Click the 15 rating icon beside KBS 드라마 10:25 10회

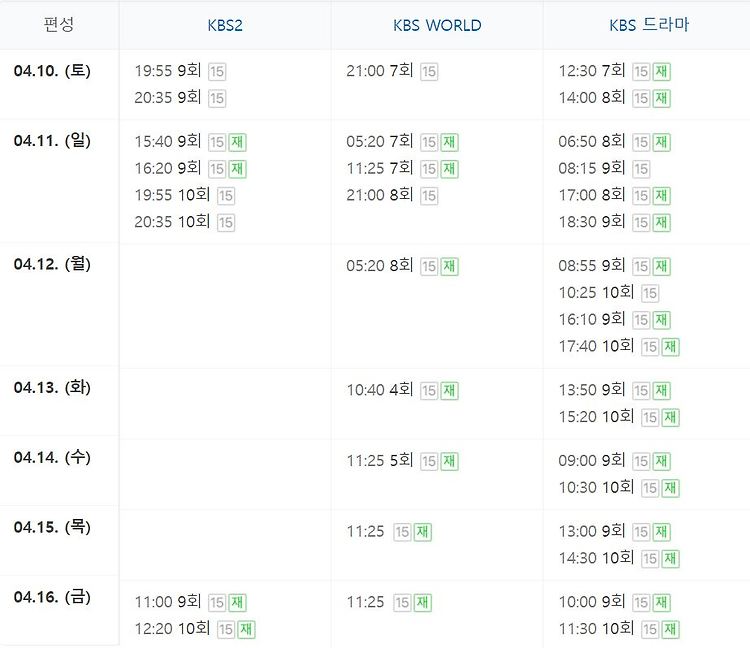650,293
